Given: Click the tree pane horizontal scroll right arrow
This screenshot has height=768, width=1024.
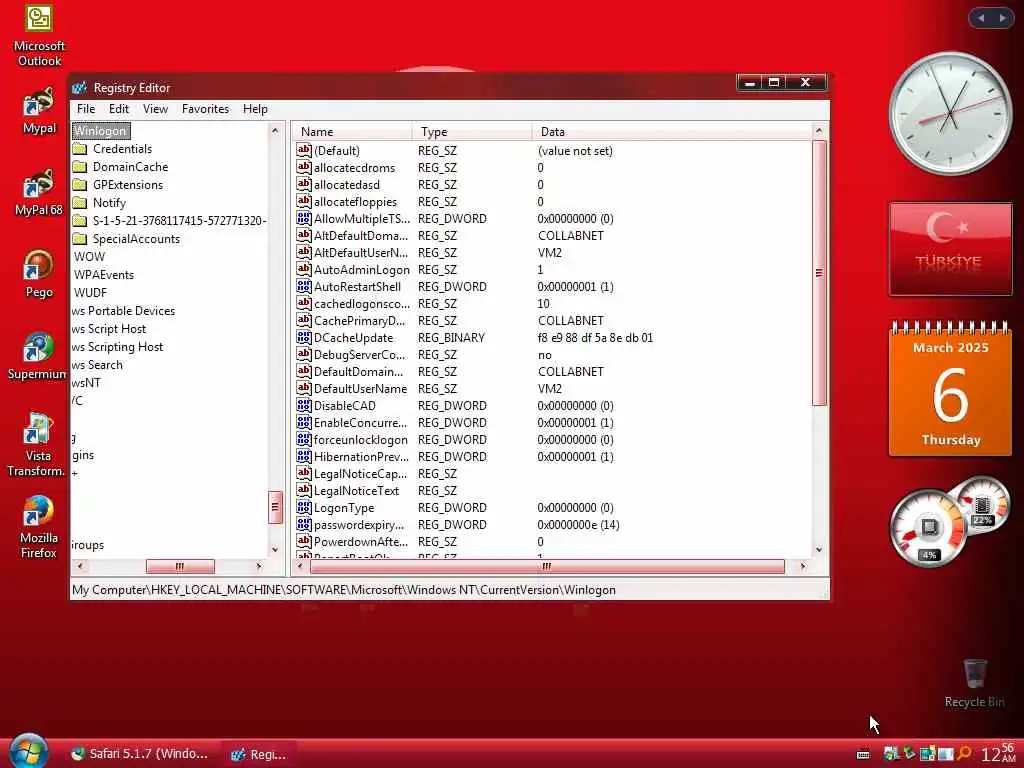Looking at the screenshot, I should 259,566.
